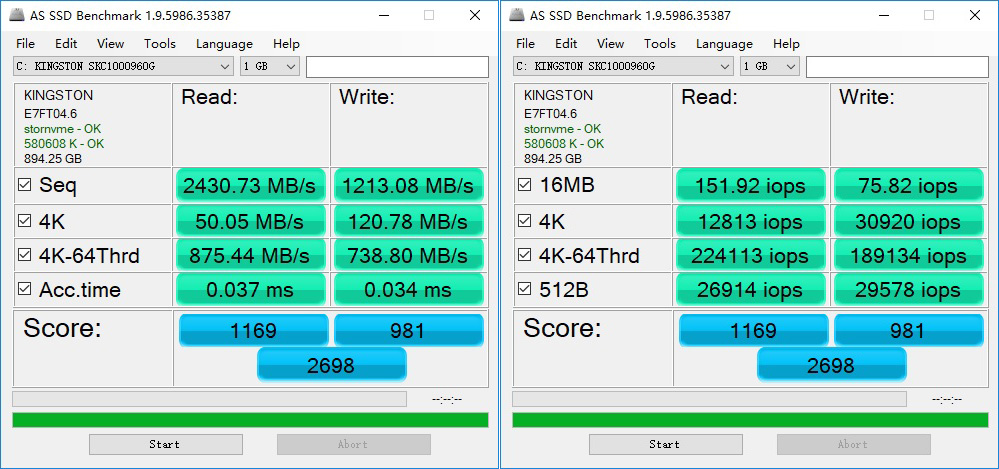
Task: Toggle 4K-64Thrd checkbox in right window
Action: coord(525,255)
